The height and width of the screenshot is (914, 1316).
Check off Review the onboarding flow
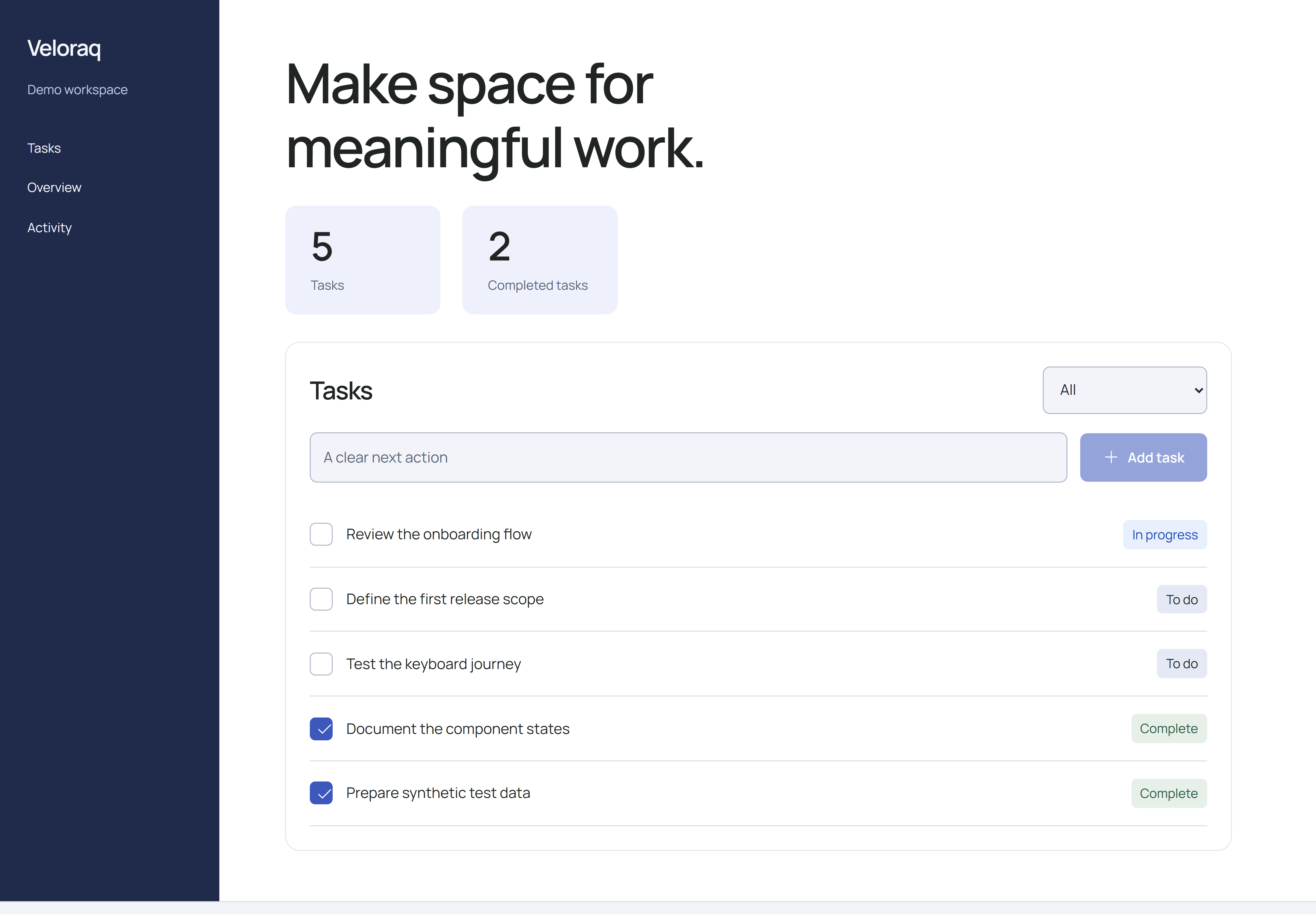tap(321, 534)
